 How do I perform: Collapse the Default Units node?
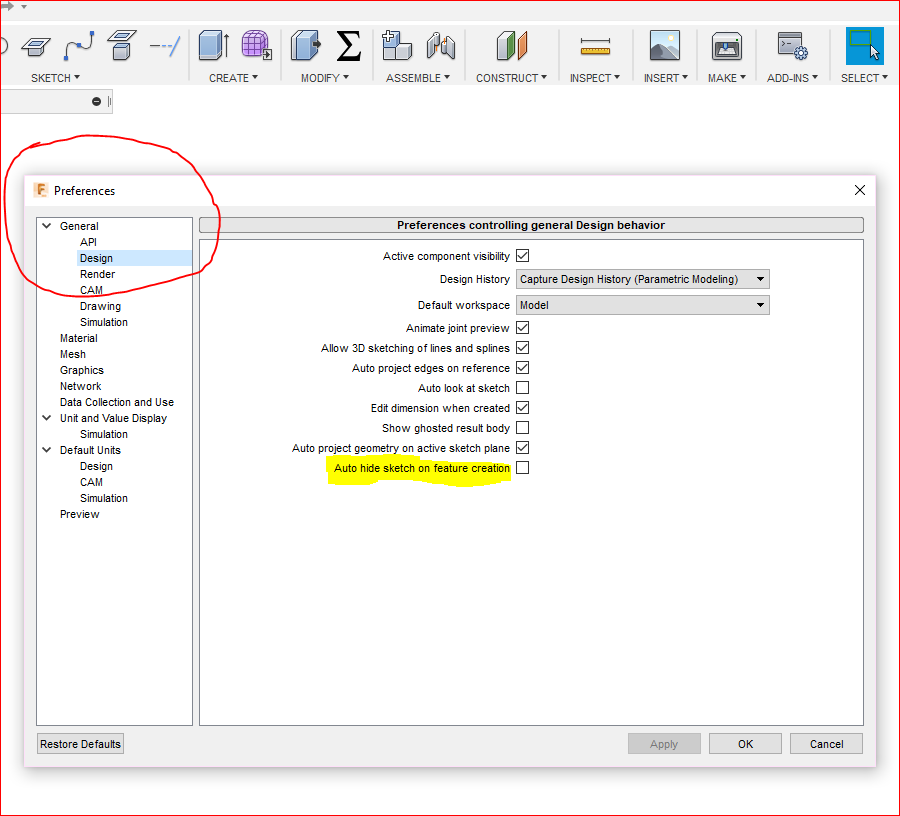point(47,450)
